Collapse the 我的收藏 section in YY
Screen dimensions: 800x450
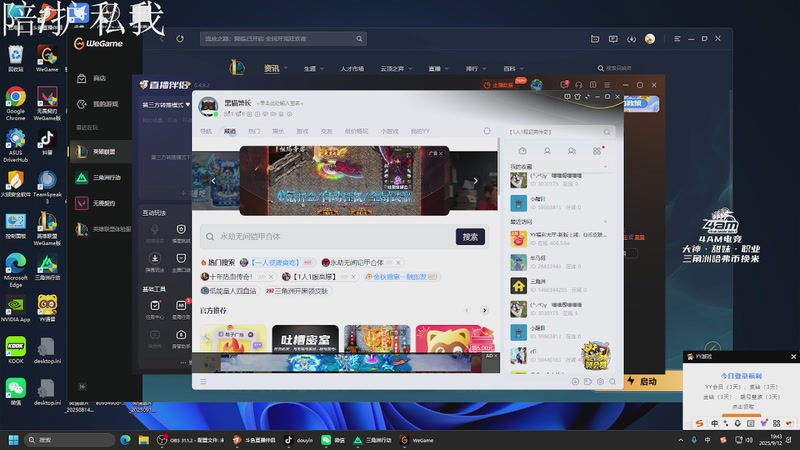[606, 167]
